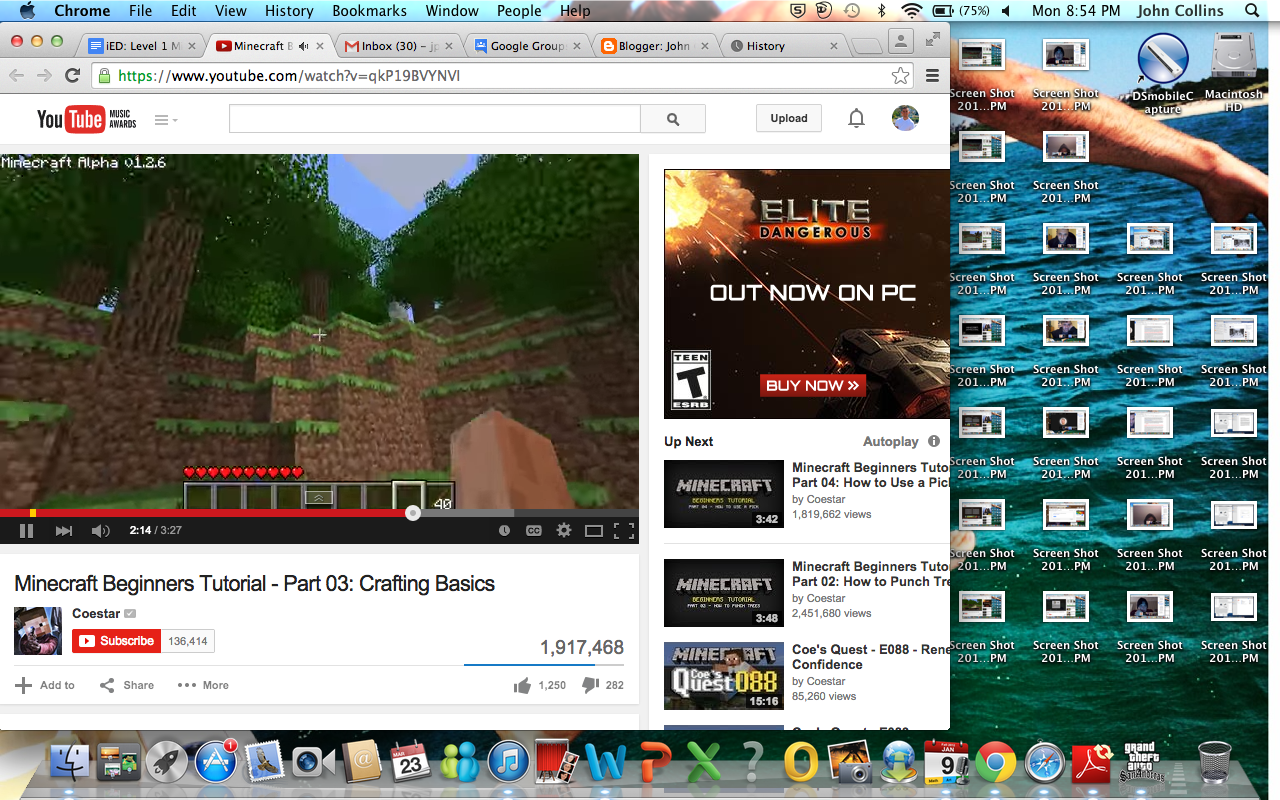1280x800 pixels.
Task: Open Part 04 How to Use a Pick video thumbnail
Action: [724, 494]
